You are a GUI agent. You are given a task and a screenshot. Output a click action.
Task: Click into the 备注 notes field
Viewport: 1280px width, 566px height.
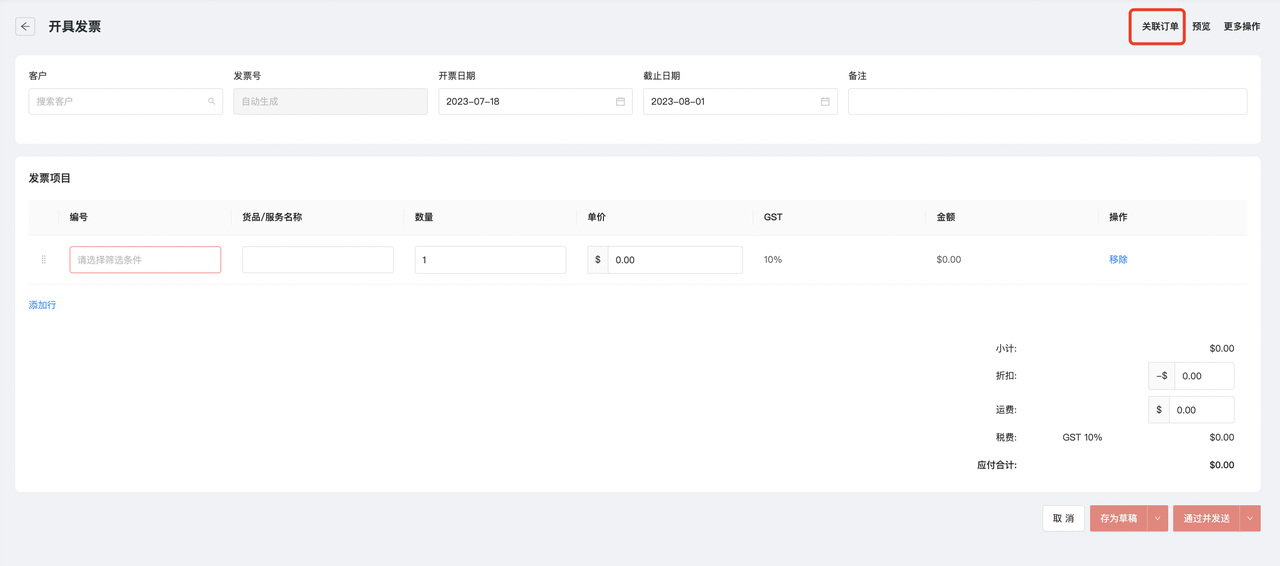1047,101
